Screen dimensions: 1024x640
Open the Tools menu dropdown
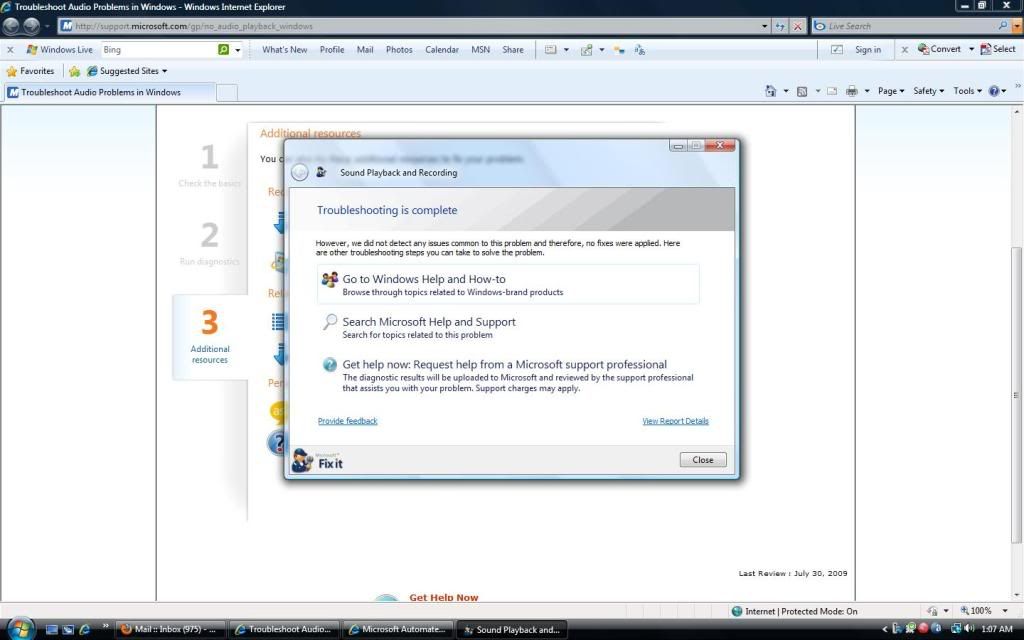click(x=967, y=91)
